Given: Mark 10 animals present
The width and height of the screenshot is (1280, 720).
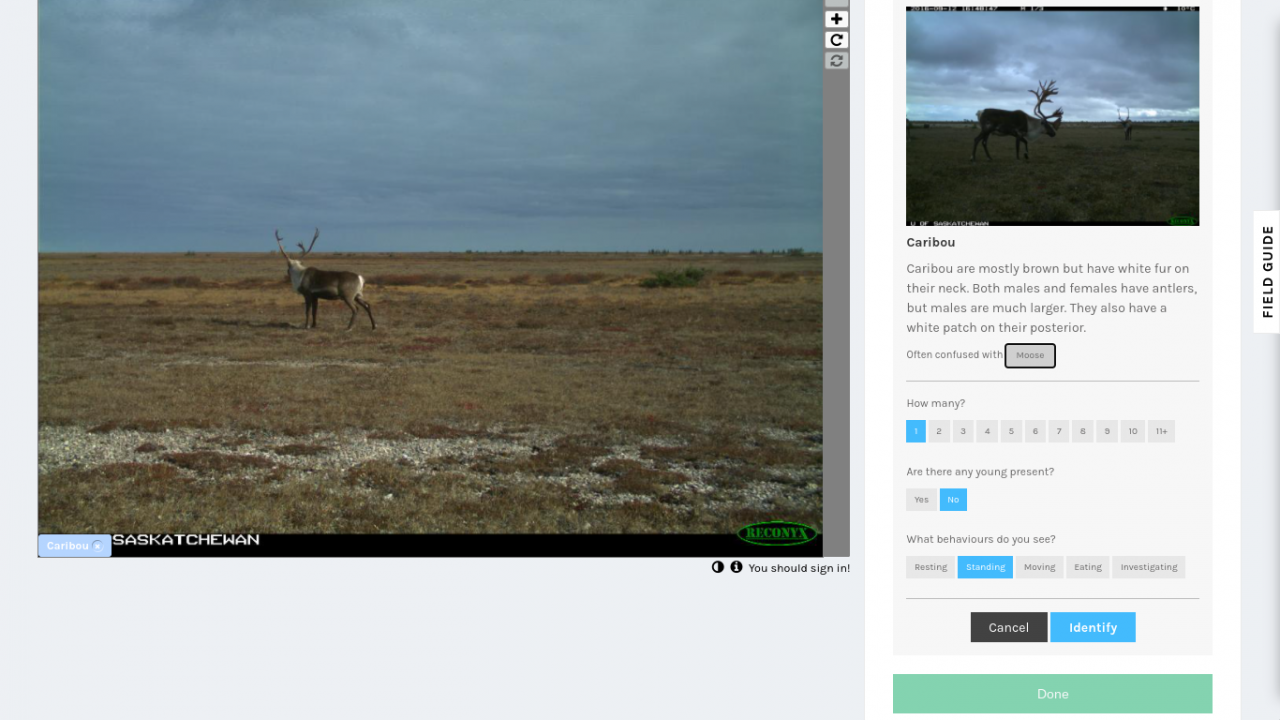Looking at the screenshot, I should pyautogui.click(x=1132, y=431).
